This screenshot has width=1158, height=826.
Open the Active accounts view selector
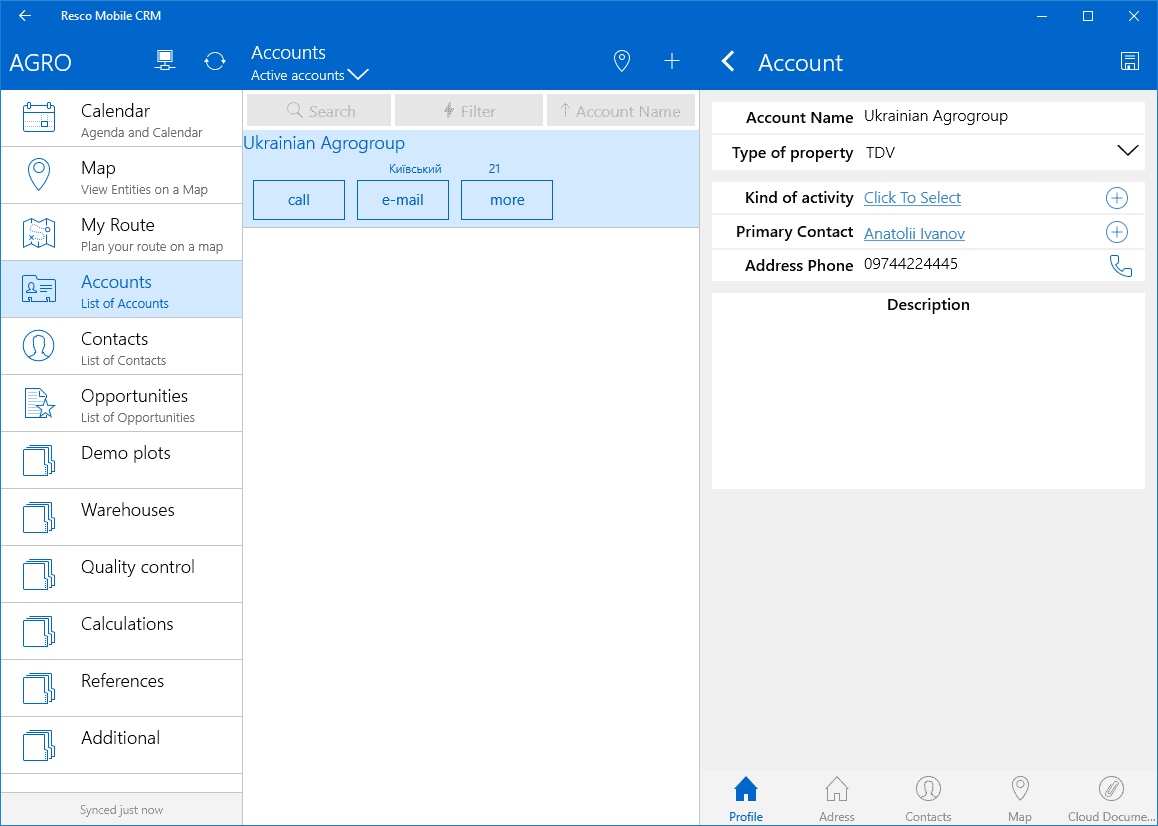(x=309, y=75)
